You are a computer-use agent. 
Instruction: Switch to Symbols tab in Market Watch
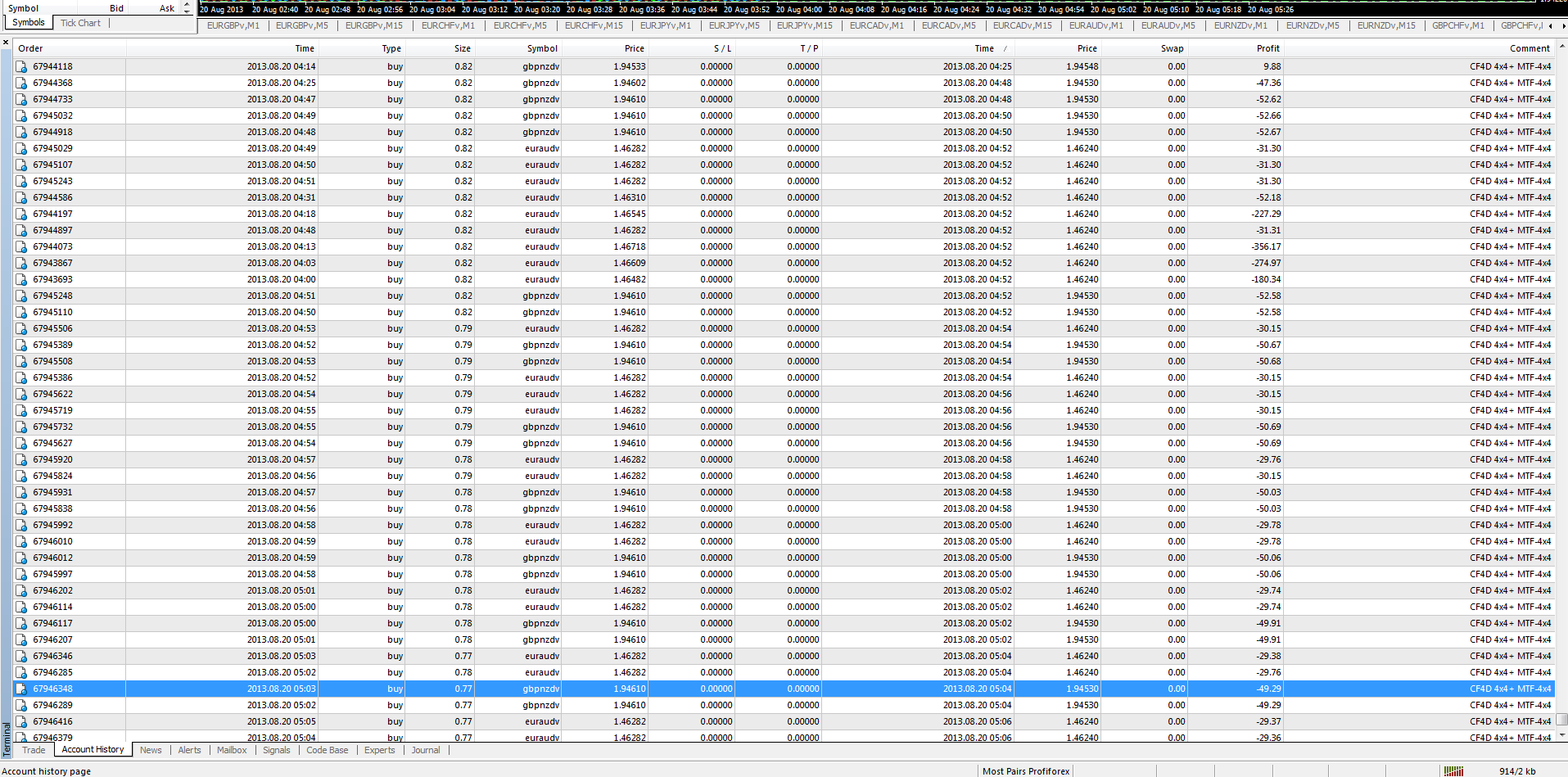click(x=29, y=23)
